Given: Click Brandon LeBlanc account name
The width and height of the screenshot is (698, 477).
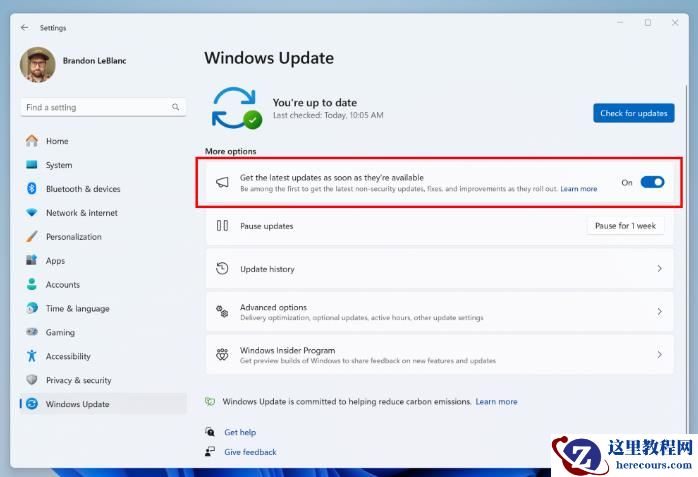Looking at the screenshot, I should (94, 61).
